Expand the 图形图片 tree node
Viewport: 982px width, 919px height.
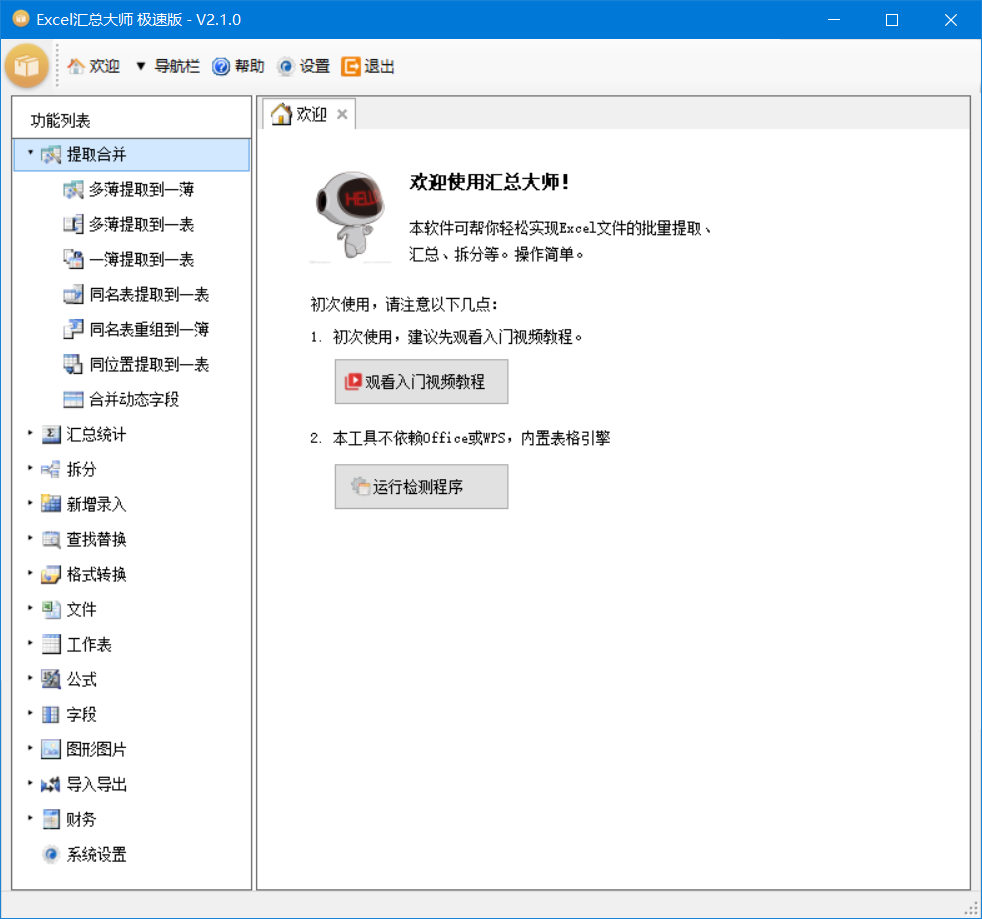point(30,747)
